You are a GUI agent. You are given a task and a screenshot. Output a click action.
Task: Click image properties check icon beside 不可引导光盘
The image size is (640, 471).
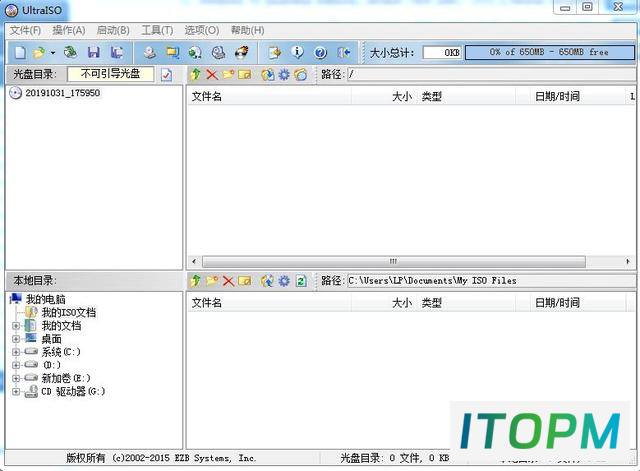click(166, 75)
